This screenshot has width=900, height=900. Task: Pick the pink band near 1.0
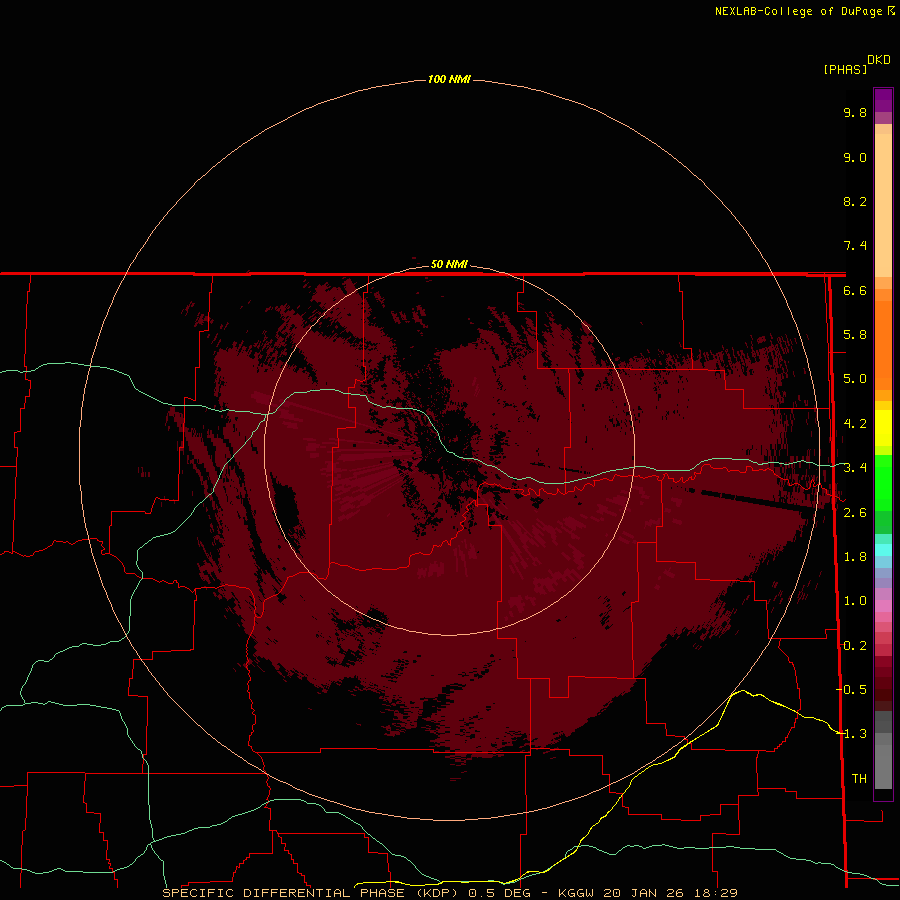click(x=883, y=606)
